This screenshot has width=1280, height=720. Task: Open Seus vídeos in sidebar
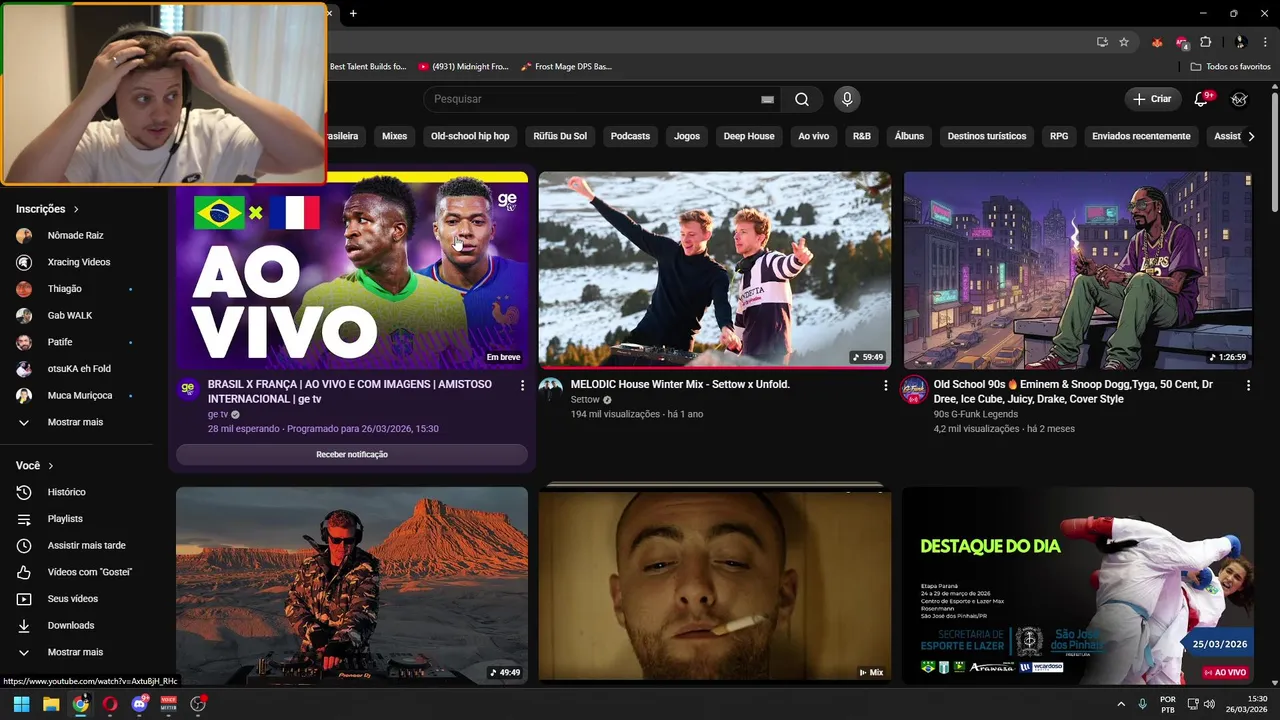coord(72,599)
